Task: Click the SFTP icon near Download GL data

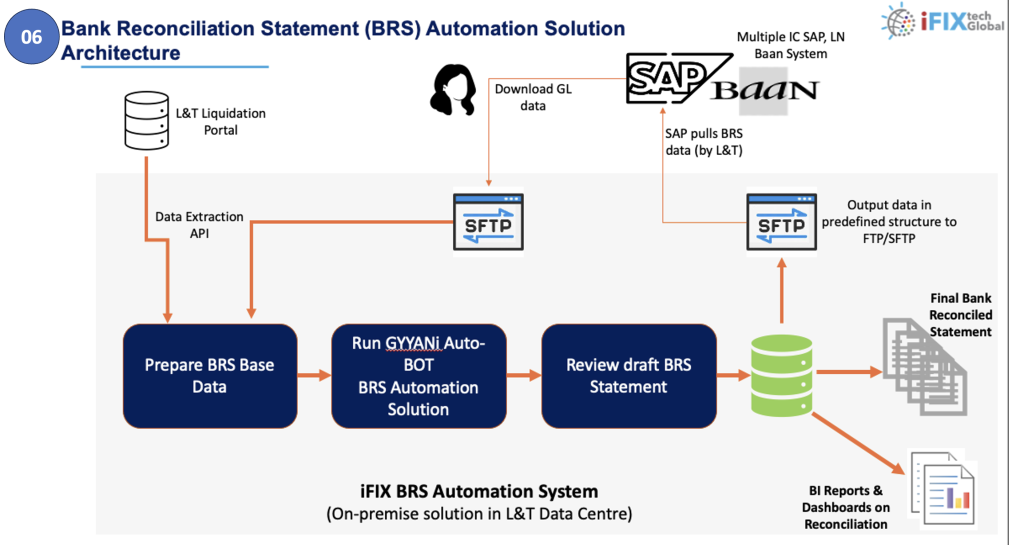Action: click(488, 222)
